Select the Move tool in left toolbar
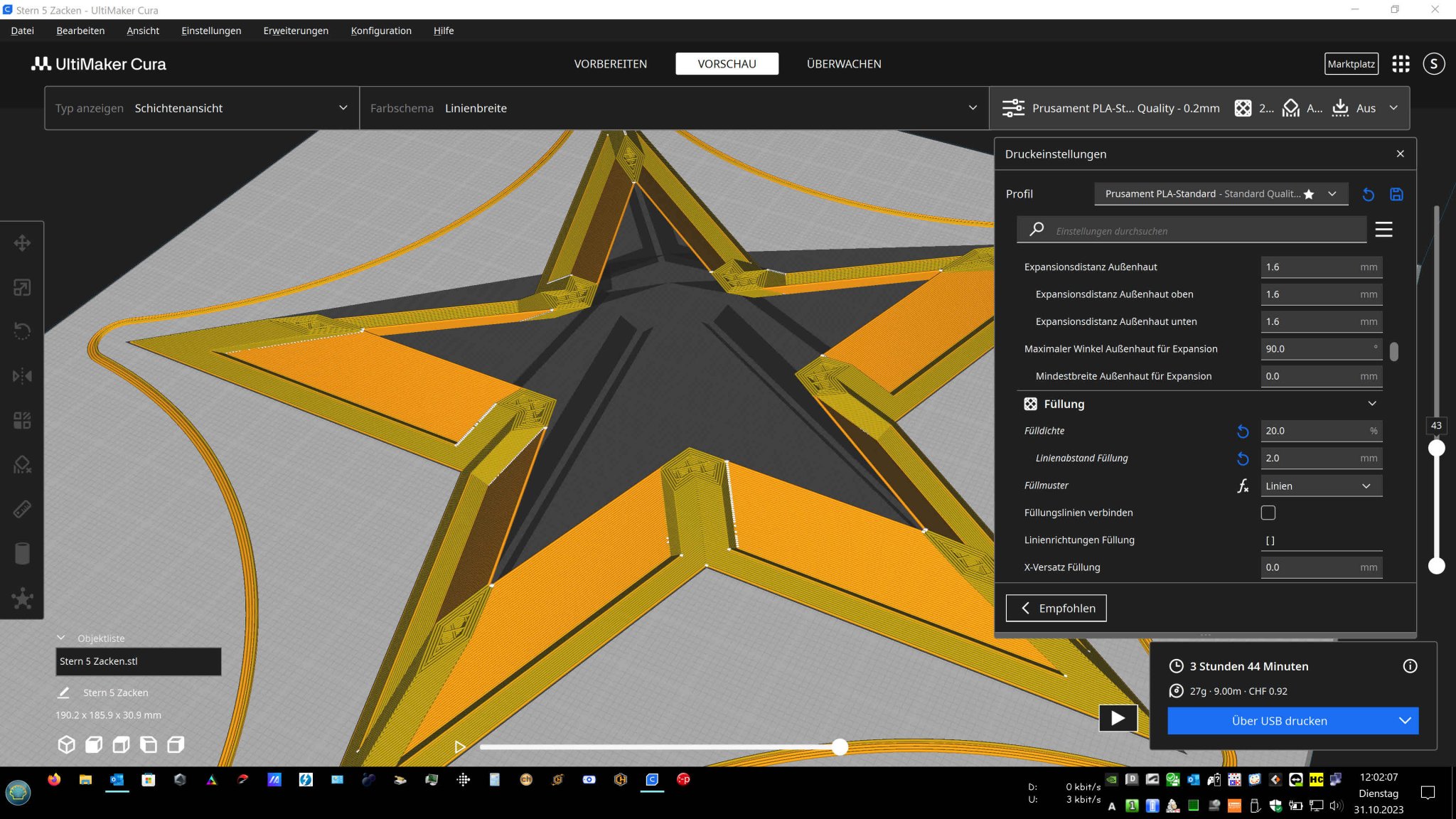The width and height of the screenshot is (1456, 819). point(22,243)
